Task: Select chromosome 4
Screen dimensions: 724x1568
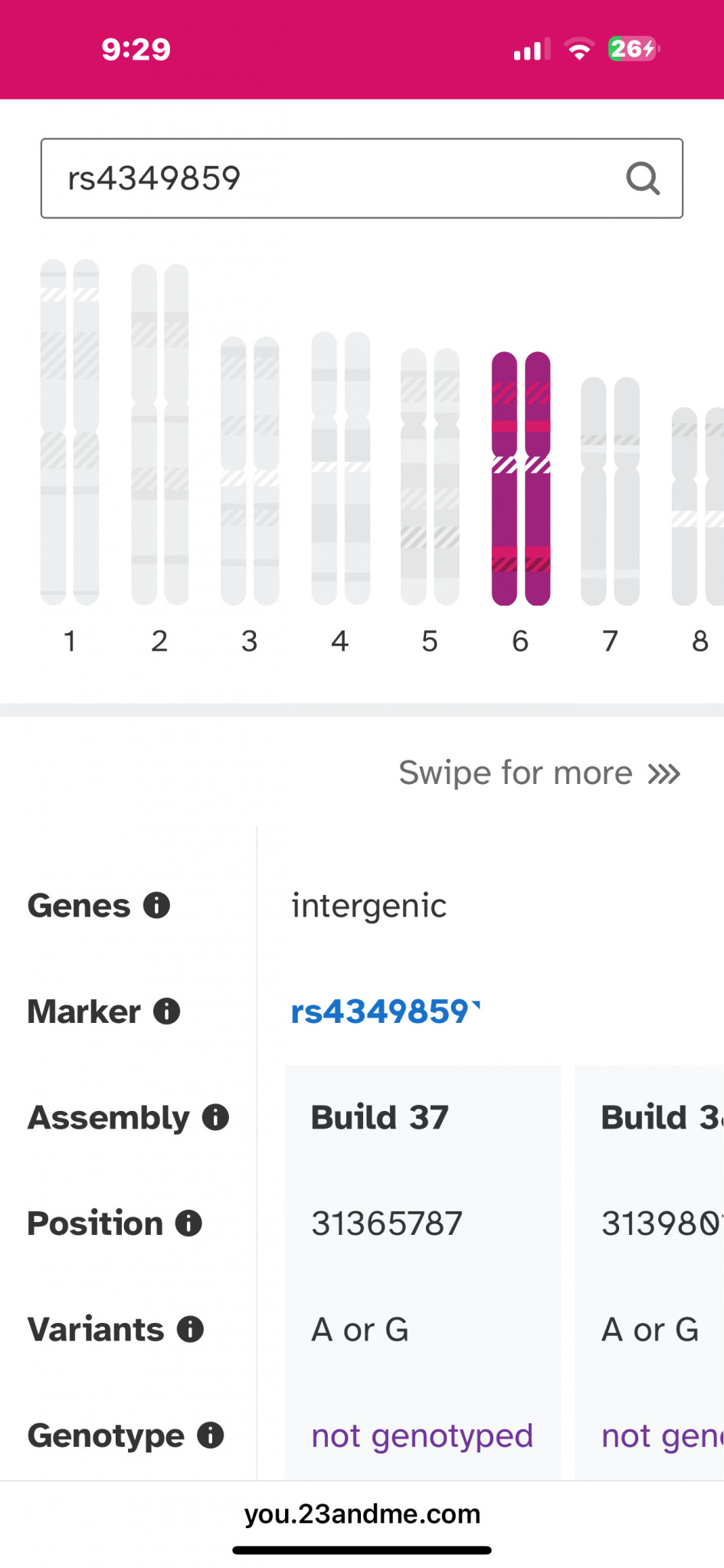Action: pyautogui.click(x=341, y=469)
